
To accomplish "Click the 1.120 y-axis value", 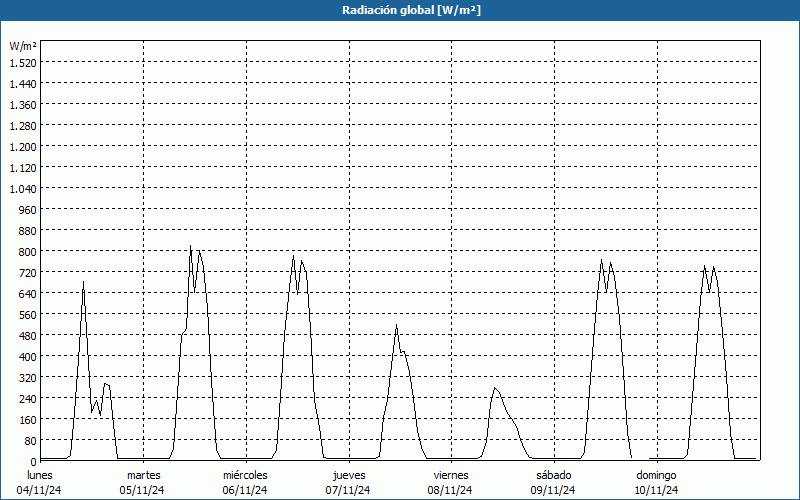I will (x=23, y=167).
